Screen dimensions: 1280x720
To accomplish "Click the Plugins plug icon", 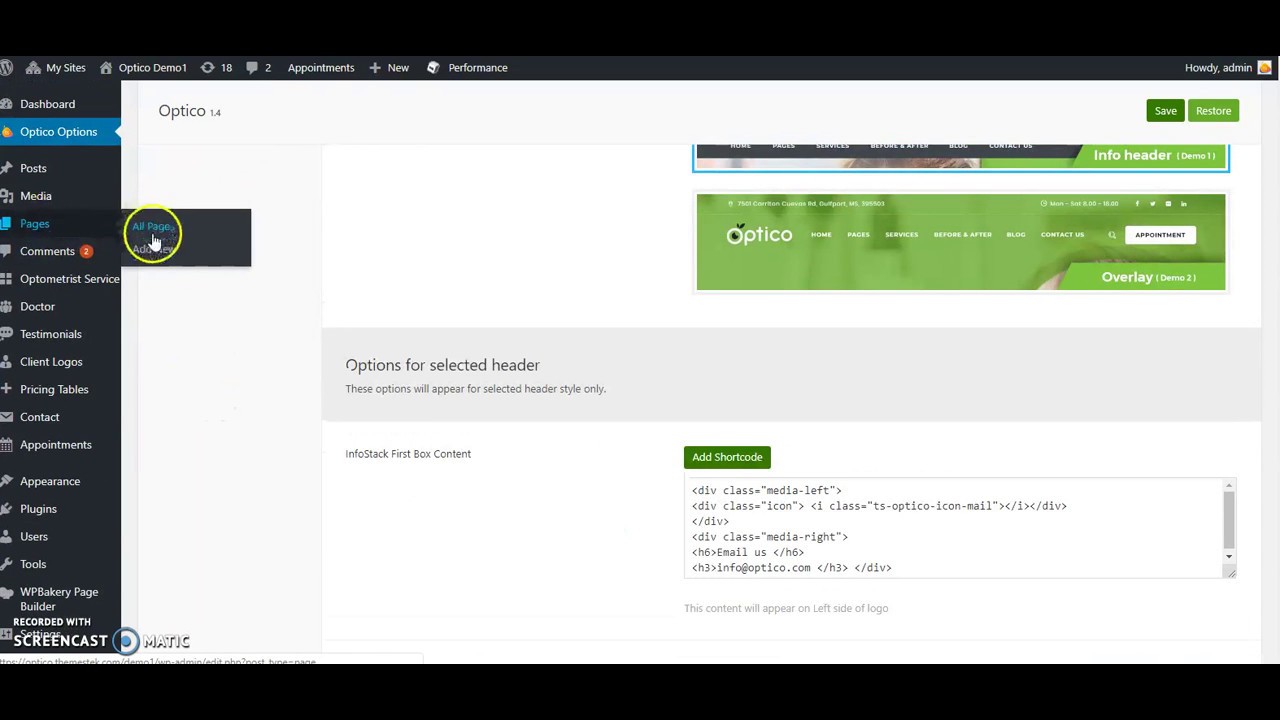I will click(x=5, y=509).
